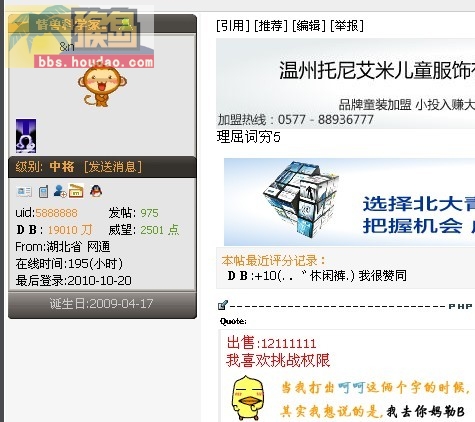
Task: Open the children's clothing ad banner
Action: (345, 83)
